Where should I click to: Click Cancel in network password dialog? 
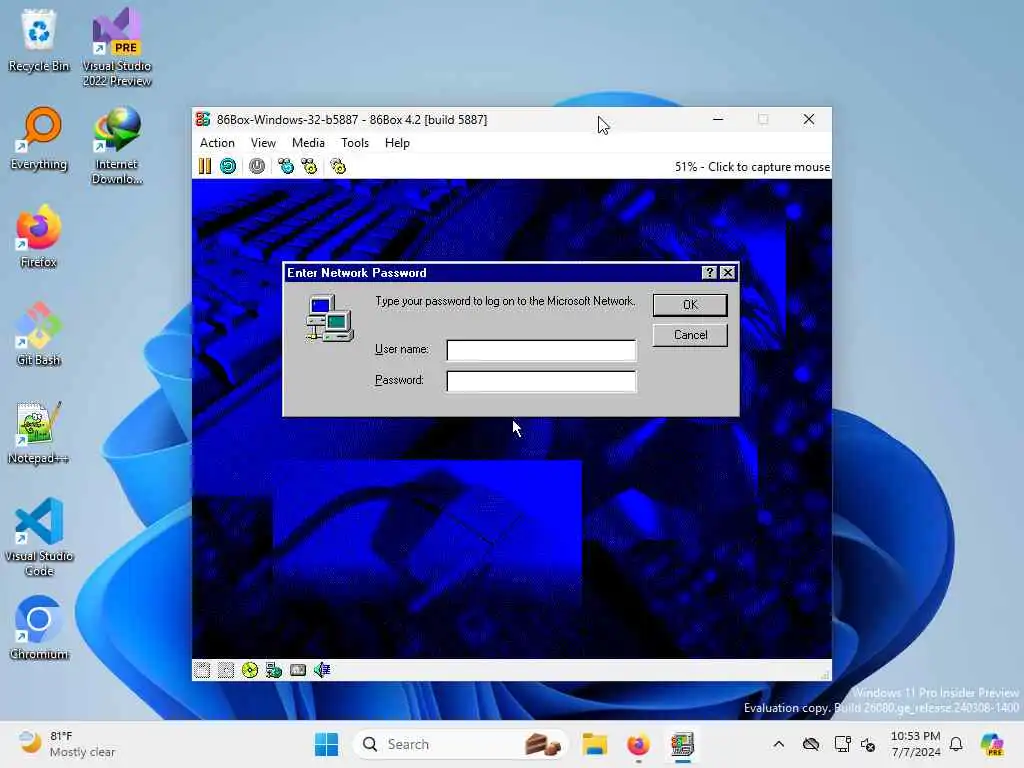[690, 335]
